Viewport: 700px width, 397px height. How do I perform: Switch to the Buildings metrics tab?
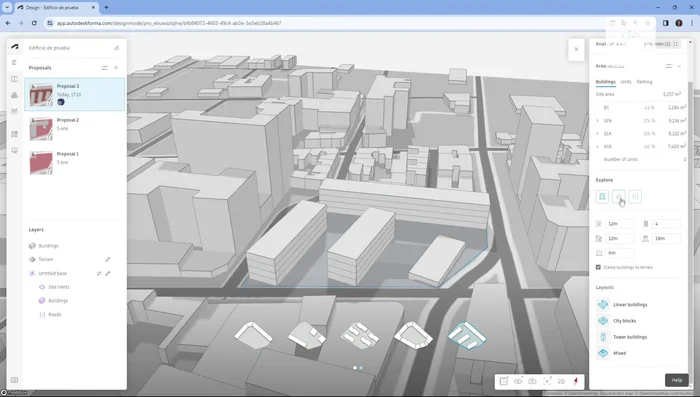click(x=605, y=82)
